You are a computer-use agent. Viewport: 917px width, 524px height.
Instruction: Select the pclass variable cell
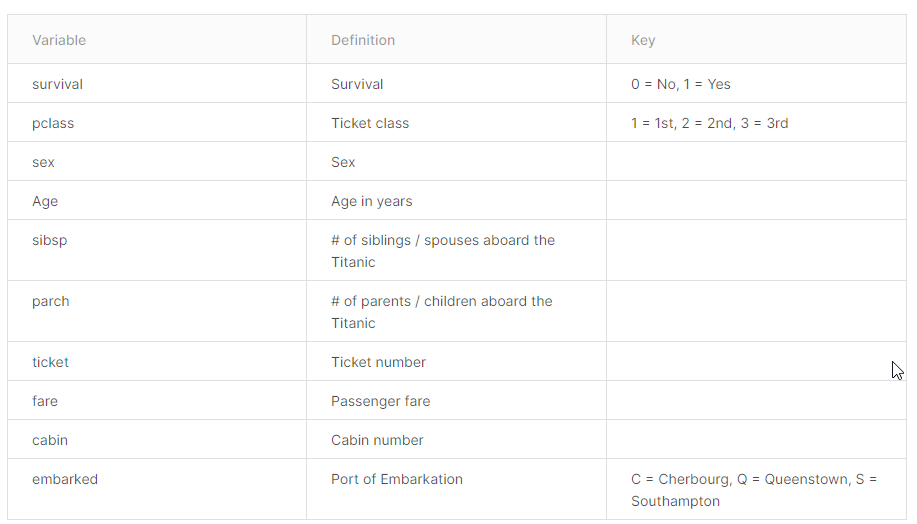click(x=157, y=123)
